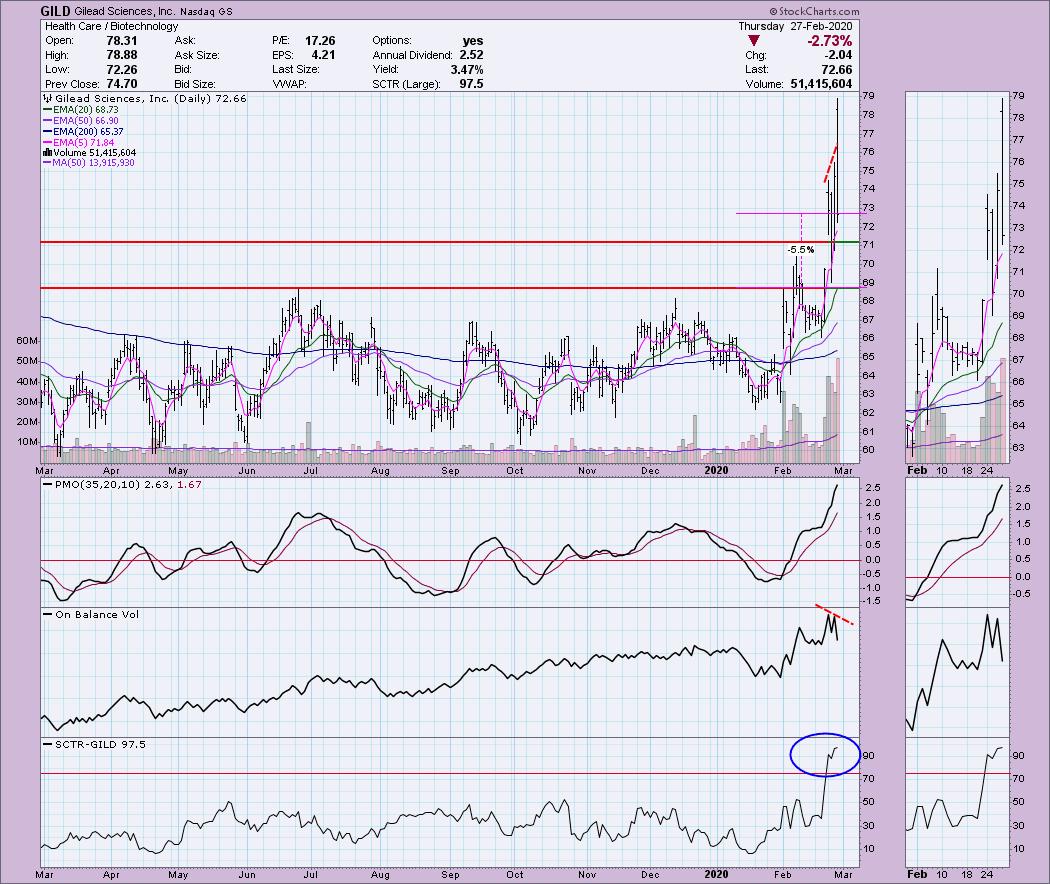The height and width of the screenshot is (884, 1050).
Task: Click the Last Size label
Action: [295, 70]
